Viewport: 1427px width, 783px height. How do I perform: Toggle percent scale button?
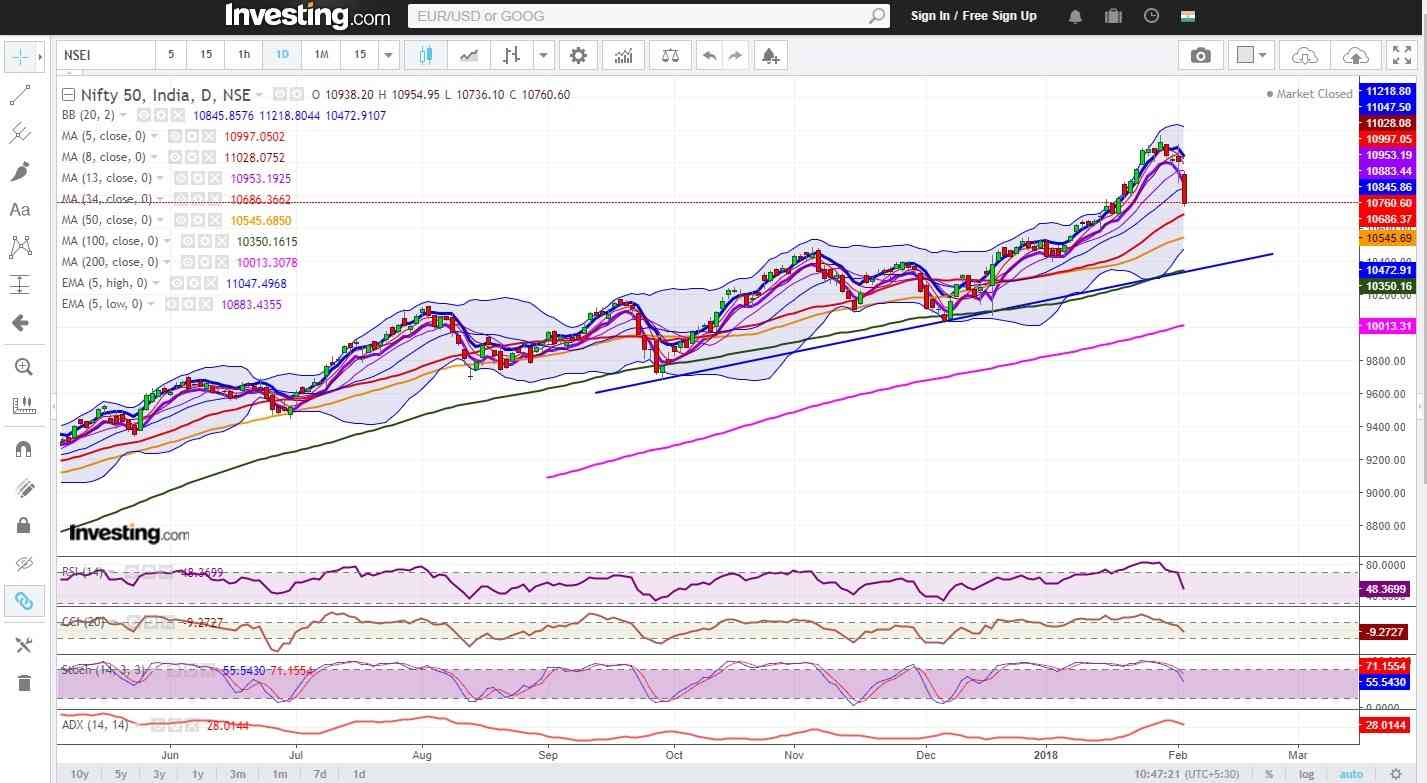click(x=1269, y=774)
